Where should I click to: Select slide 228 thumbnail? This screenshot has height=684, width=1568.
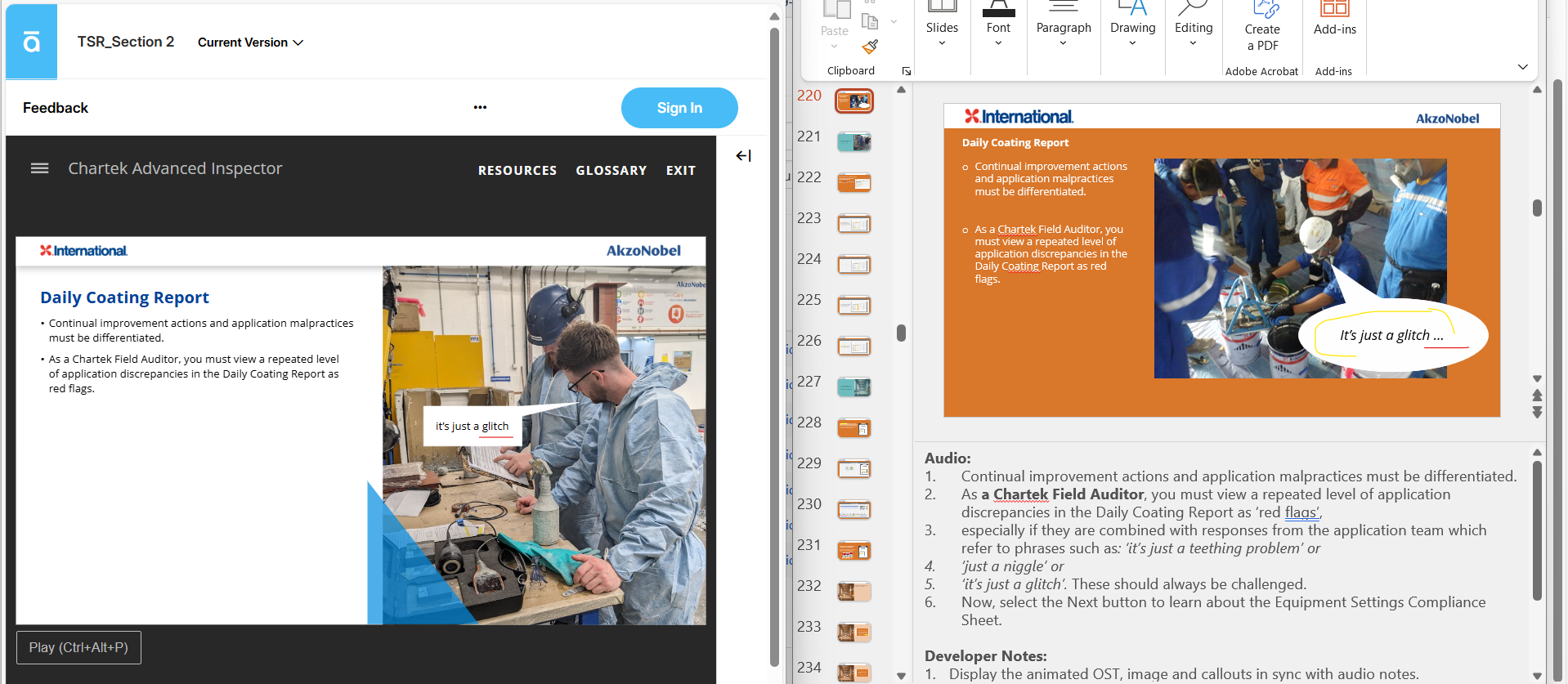coord(853,428)
